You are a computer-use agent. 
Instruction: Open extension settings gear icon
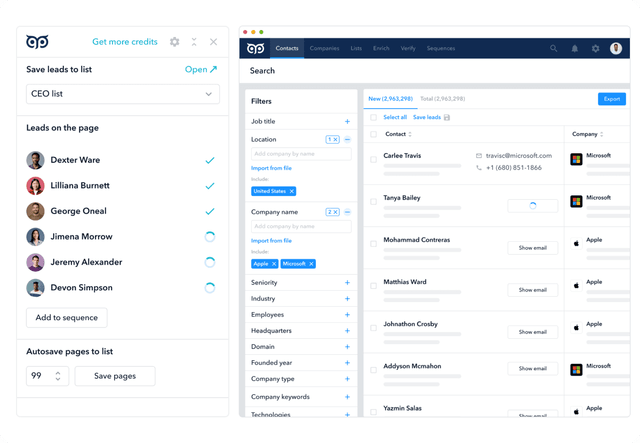point(175,42)
